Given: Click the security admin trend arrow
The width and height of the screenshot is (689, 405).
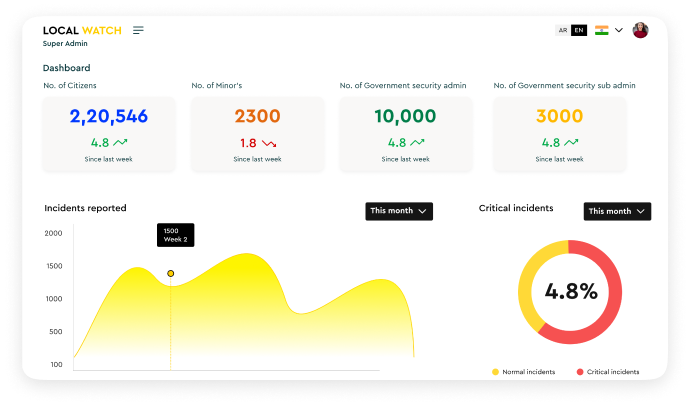Looking at the screenshot, I should (417, 143).
